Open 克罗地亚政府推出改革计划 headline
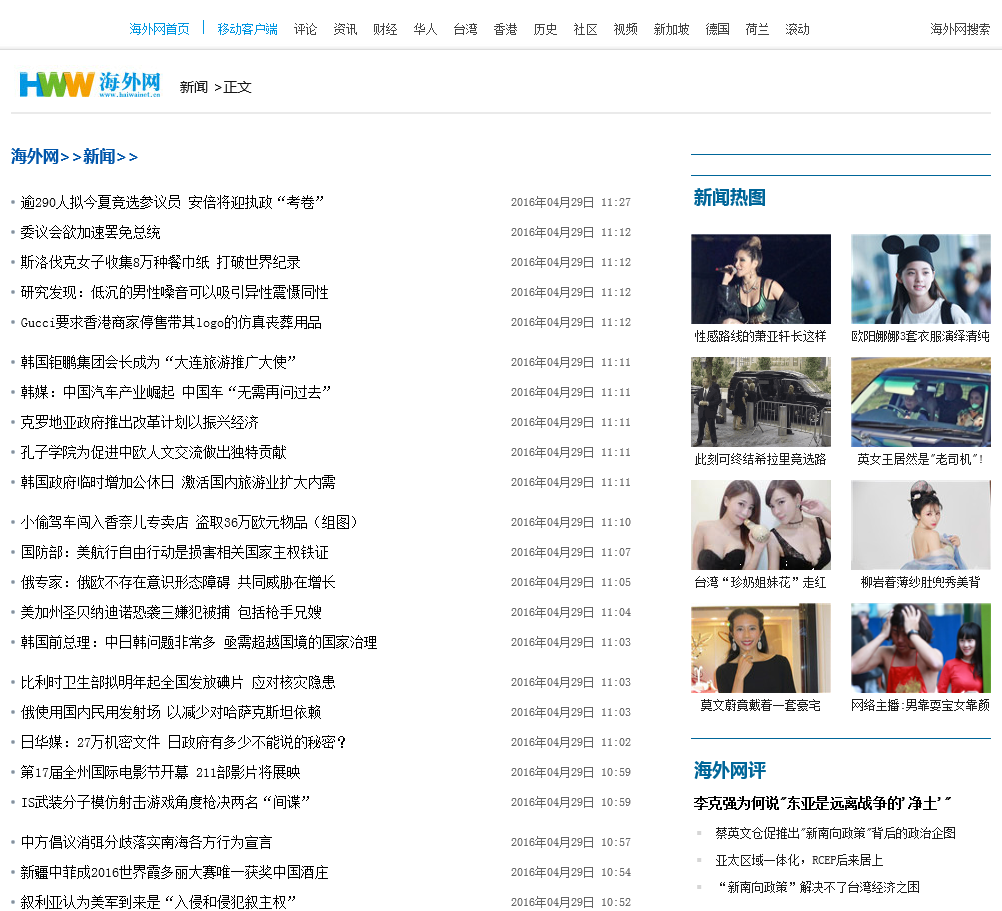This screenshot has width=1002, height=911. 139,422
